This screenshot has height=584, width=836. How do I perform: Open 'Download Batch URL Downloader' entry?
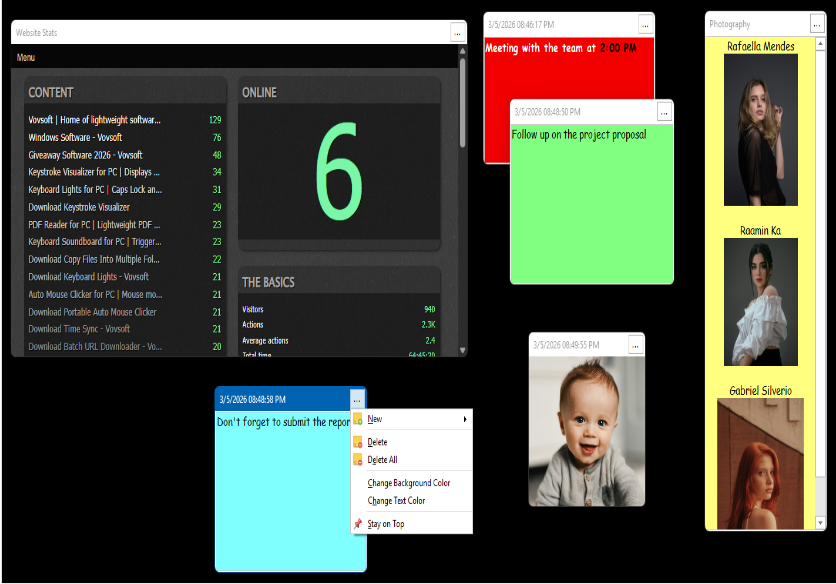(x=95, y=347)
